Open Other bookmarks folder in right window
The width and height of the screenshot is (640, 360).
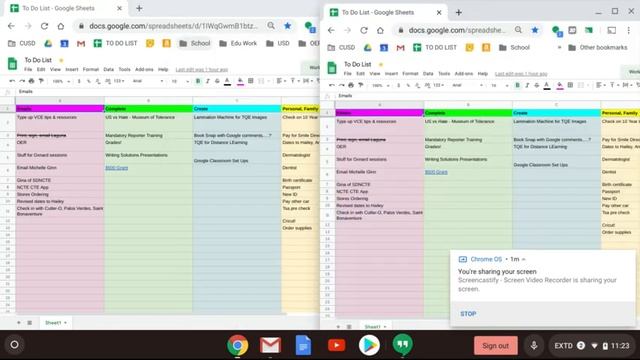point(598,48)
